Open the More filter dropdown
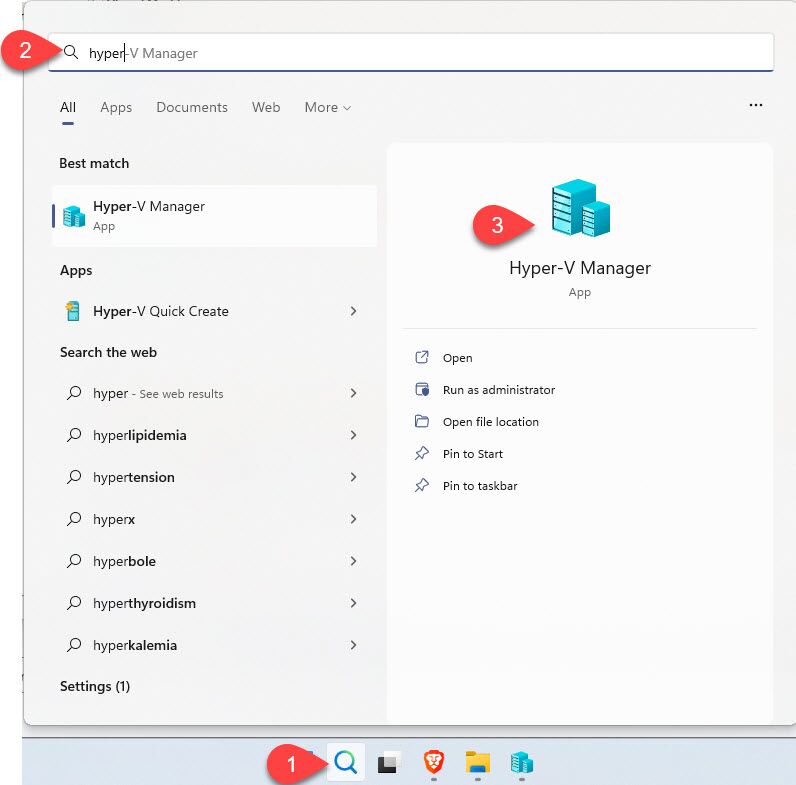Viewport: 796px width, 785px height. [327, 107]
